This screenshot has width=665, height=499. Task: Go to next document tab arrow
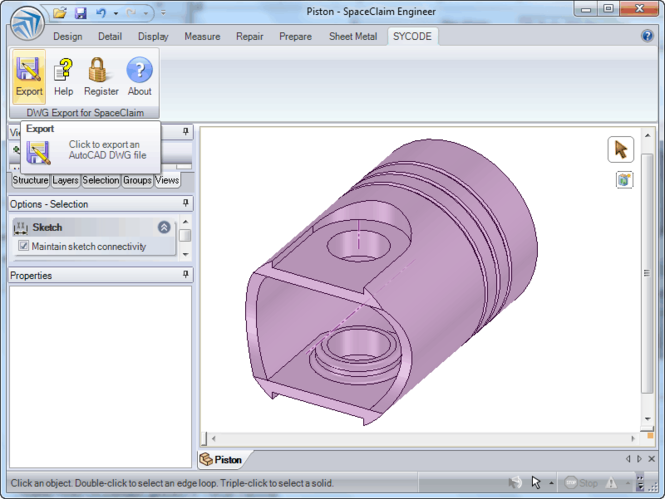coord(639,459)
